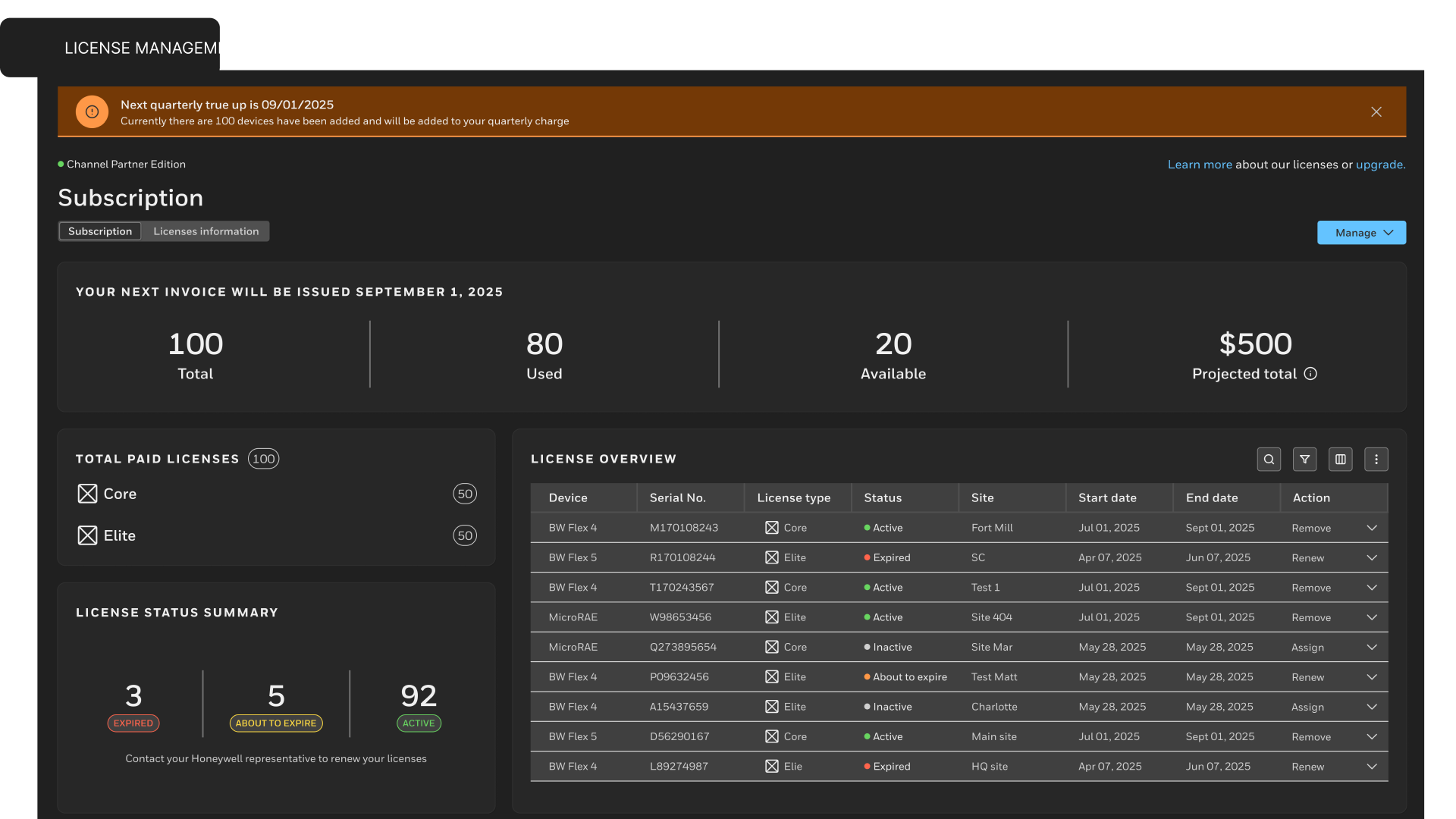The image size is (1456, 819).
Task: Click the info icon beside Projected total
Action: click(1310, 374)
